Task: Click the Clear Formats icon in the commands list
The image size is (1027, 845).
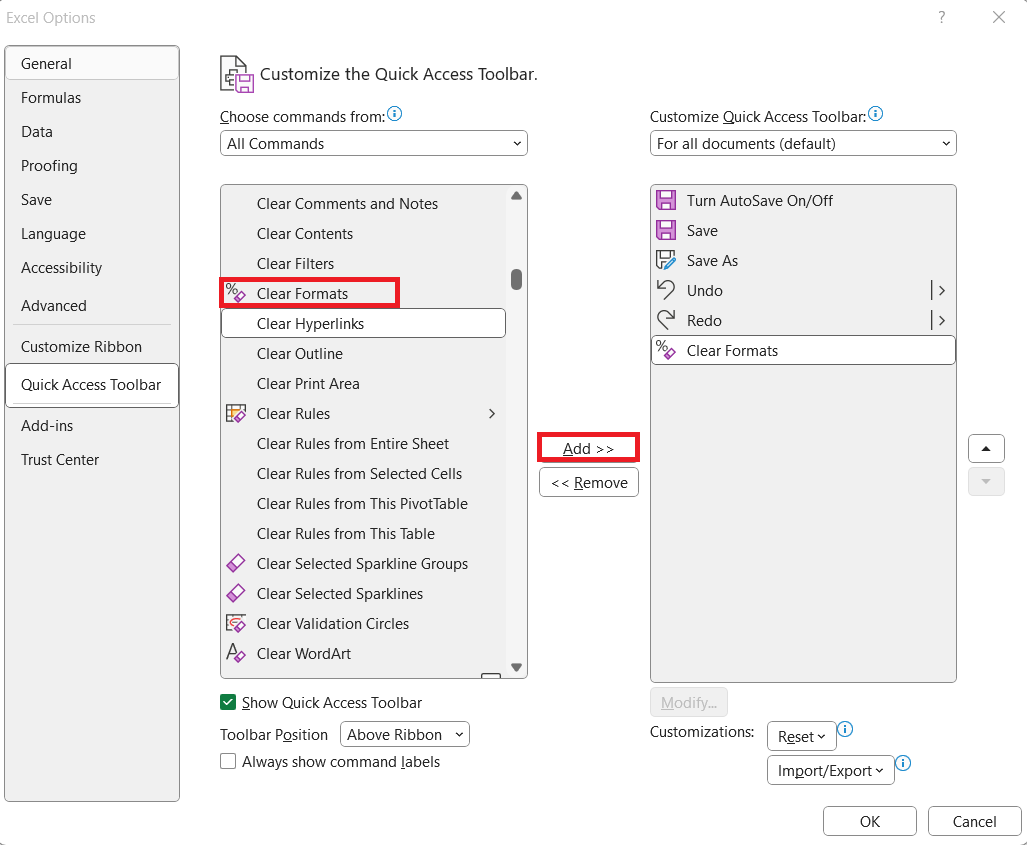Action: click(236, 292)
